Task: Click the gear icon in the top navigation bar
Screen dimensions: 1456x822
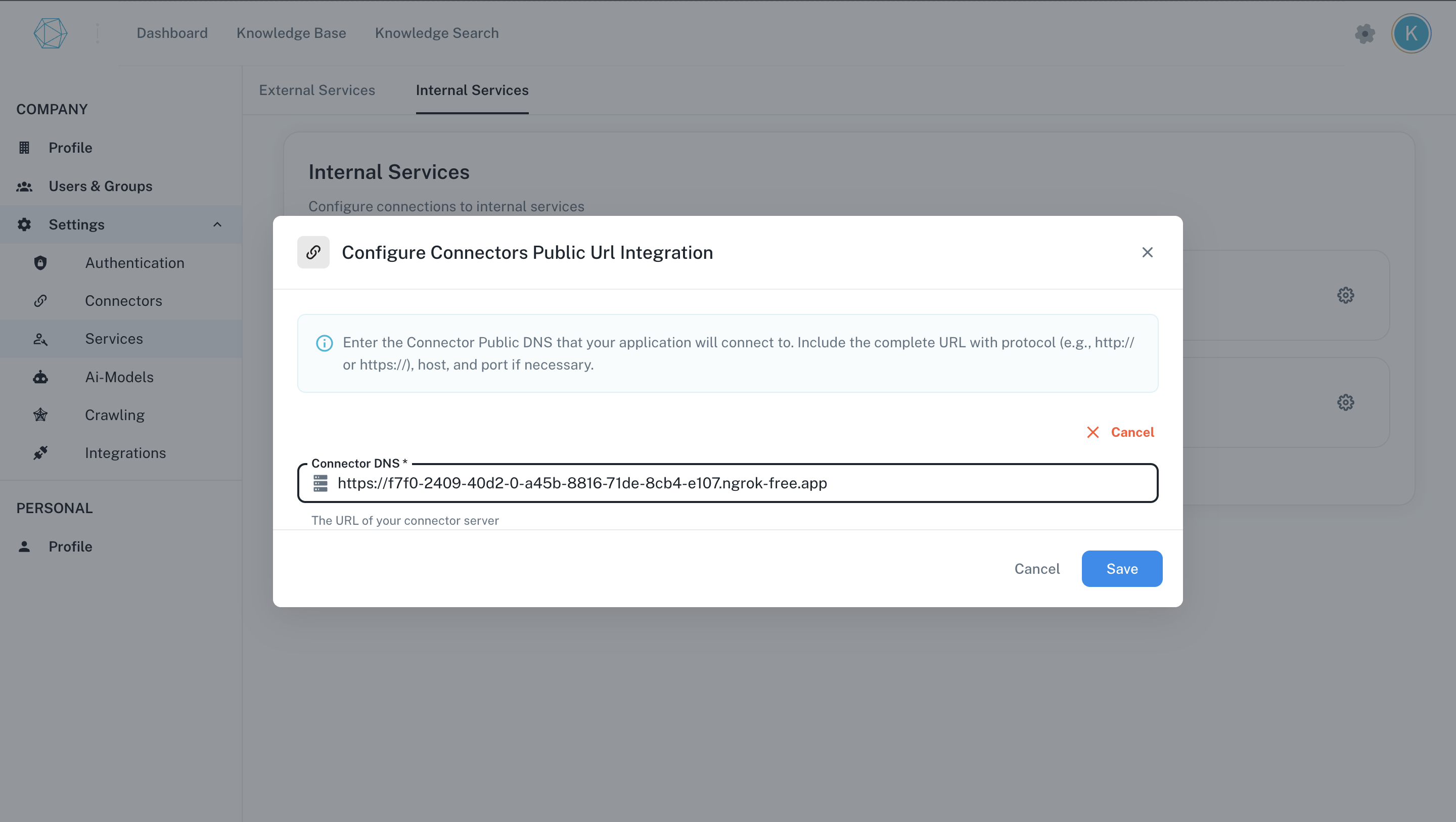Action: pos(1365,33)
